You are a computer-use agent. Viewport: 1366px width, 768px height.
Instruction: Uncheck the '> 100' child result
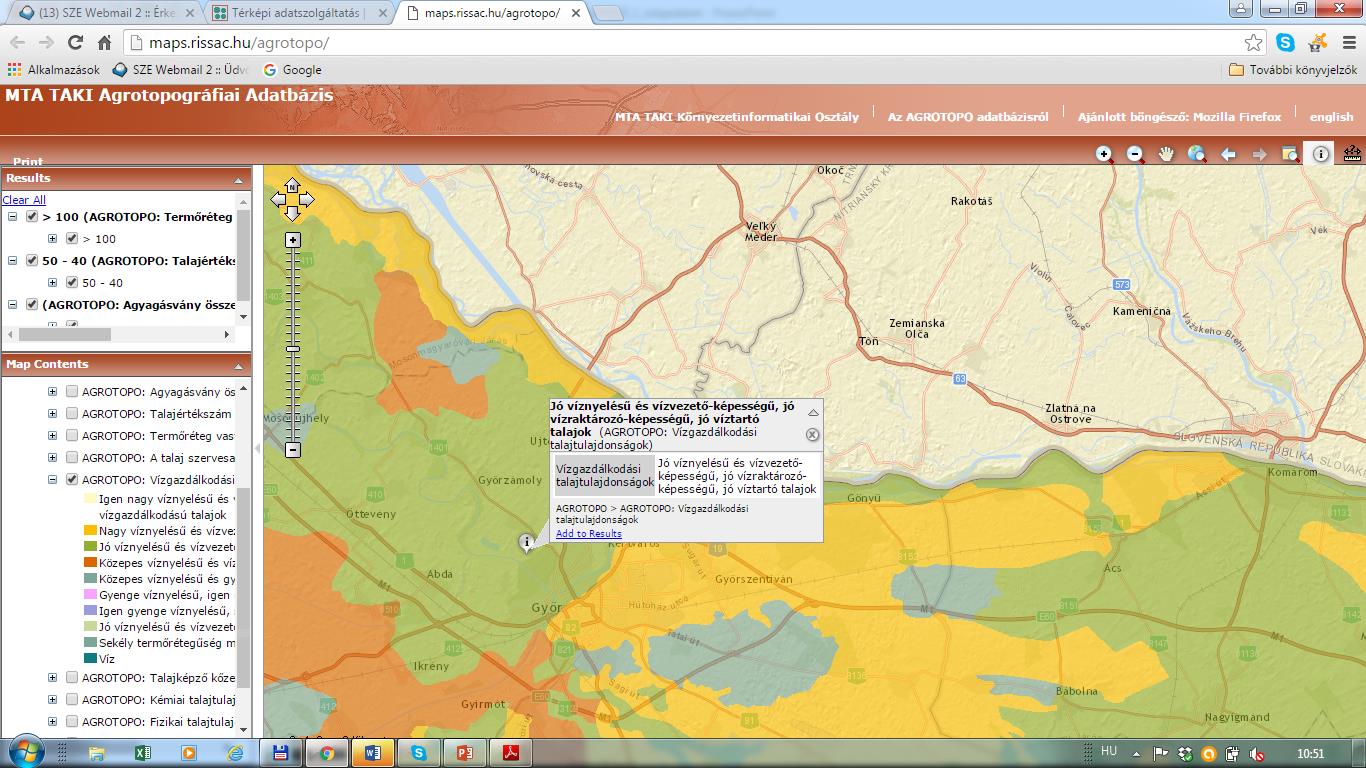coord(72,239)
